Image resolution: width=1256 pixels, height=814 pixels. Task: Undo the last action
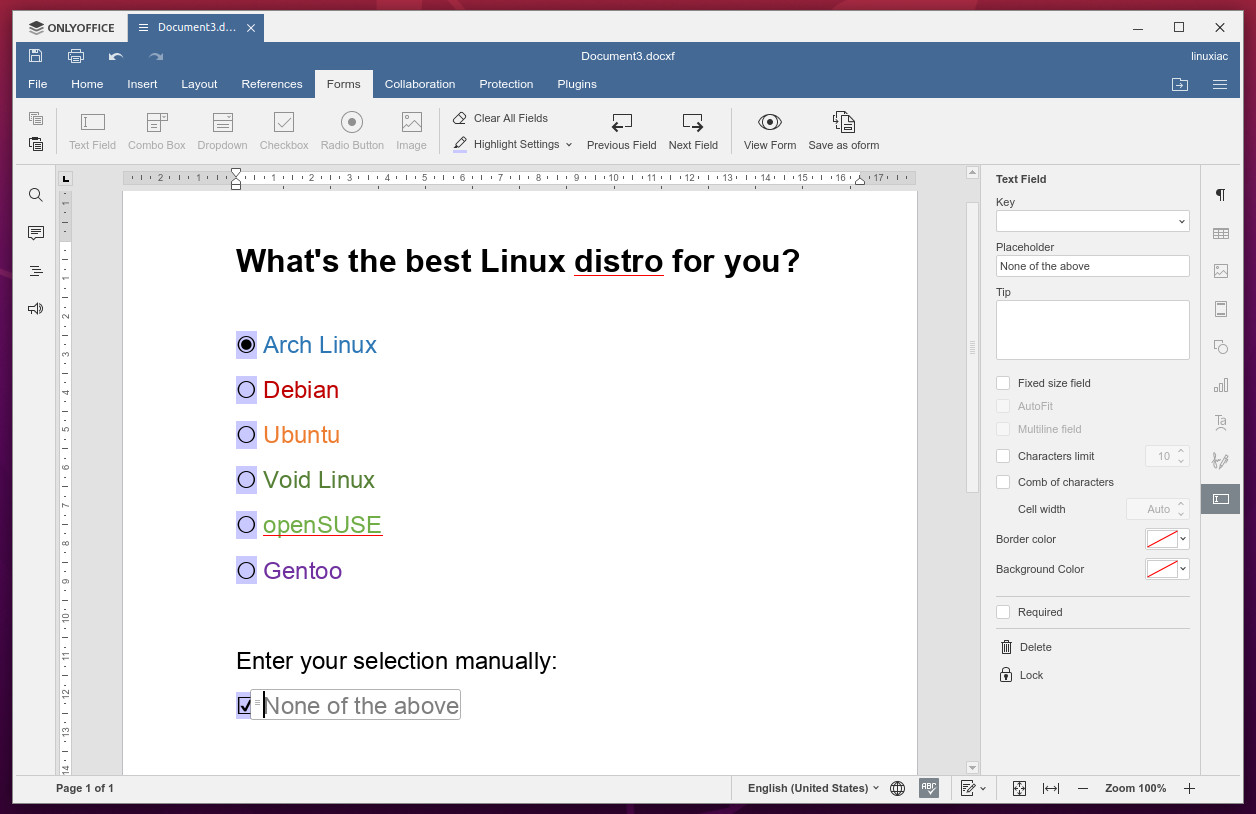pos(116,56)
